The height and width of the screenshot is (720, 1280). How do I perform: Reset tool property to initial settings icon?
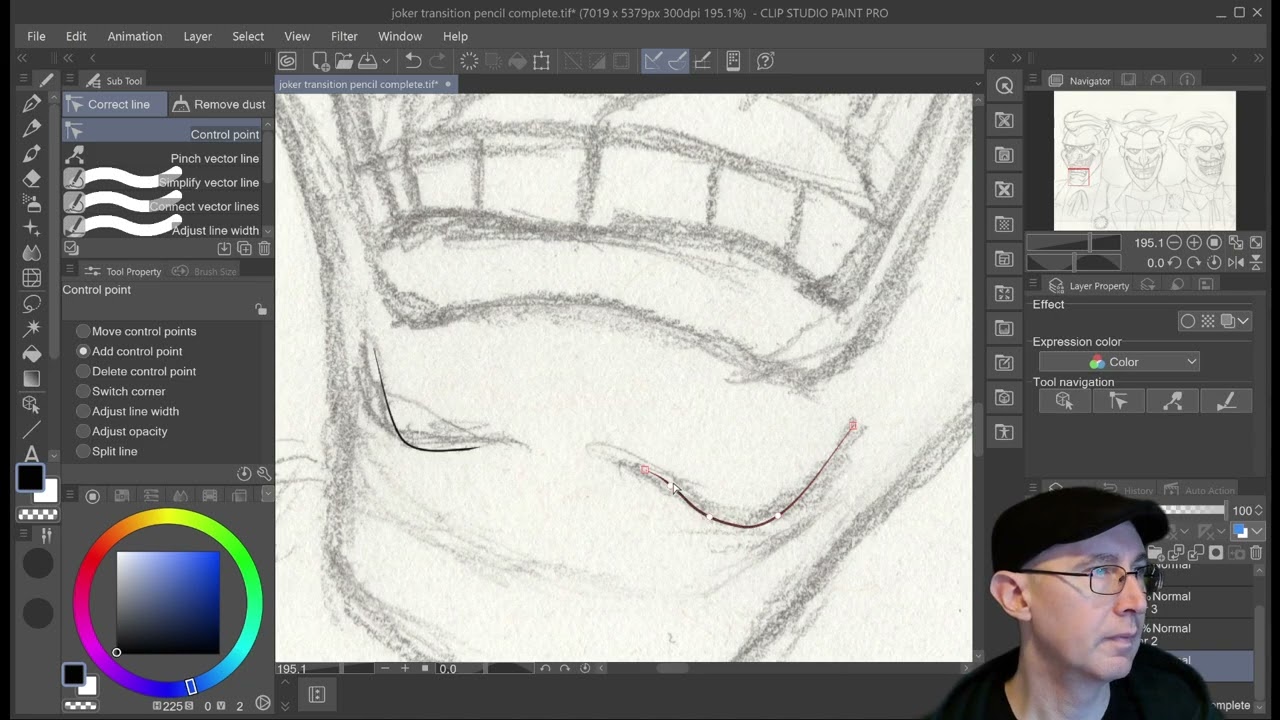click(244, 473)
